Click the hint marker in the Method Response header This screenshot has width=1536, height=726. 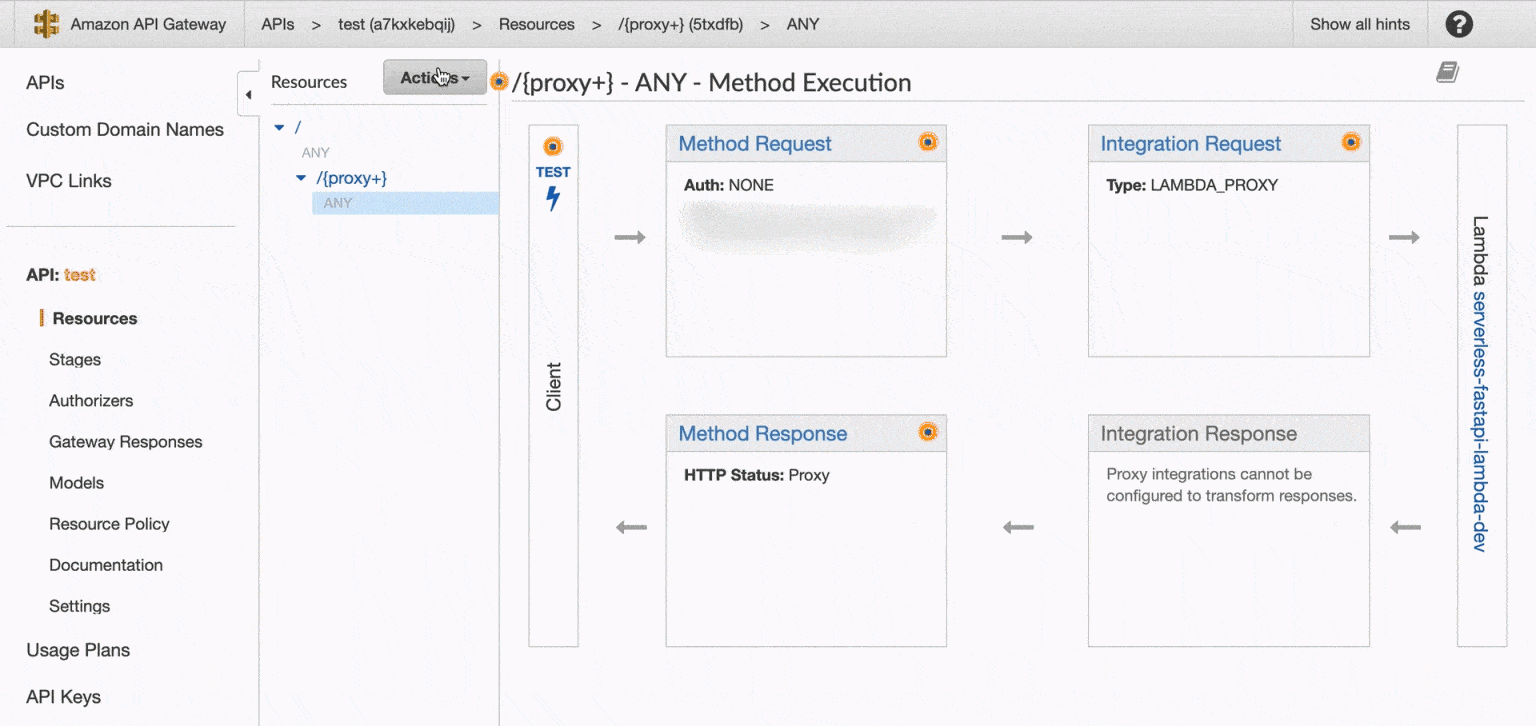[x=928, y=432]
